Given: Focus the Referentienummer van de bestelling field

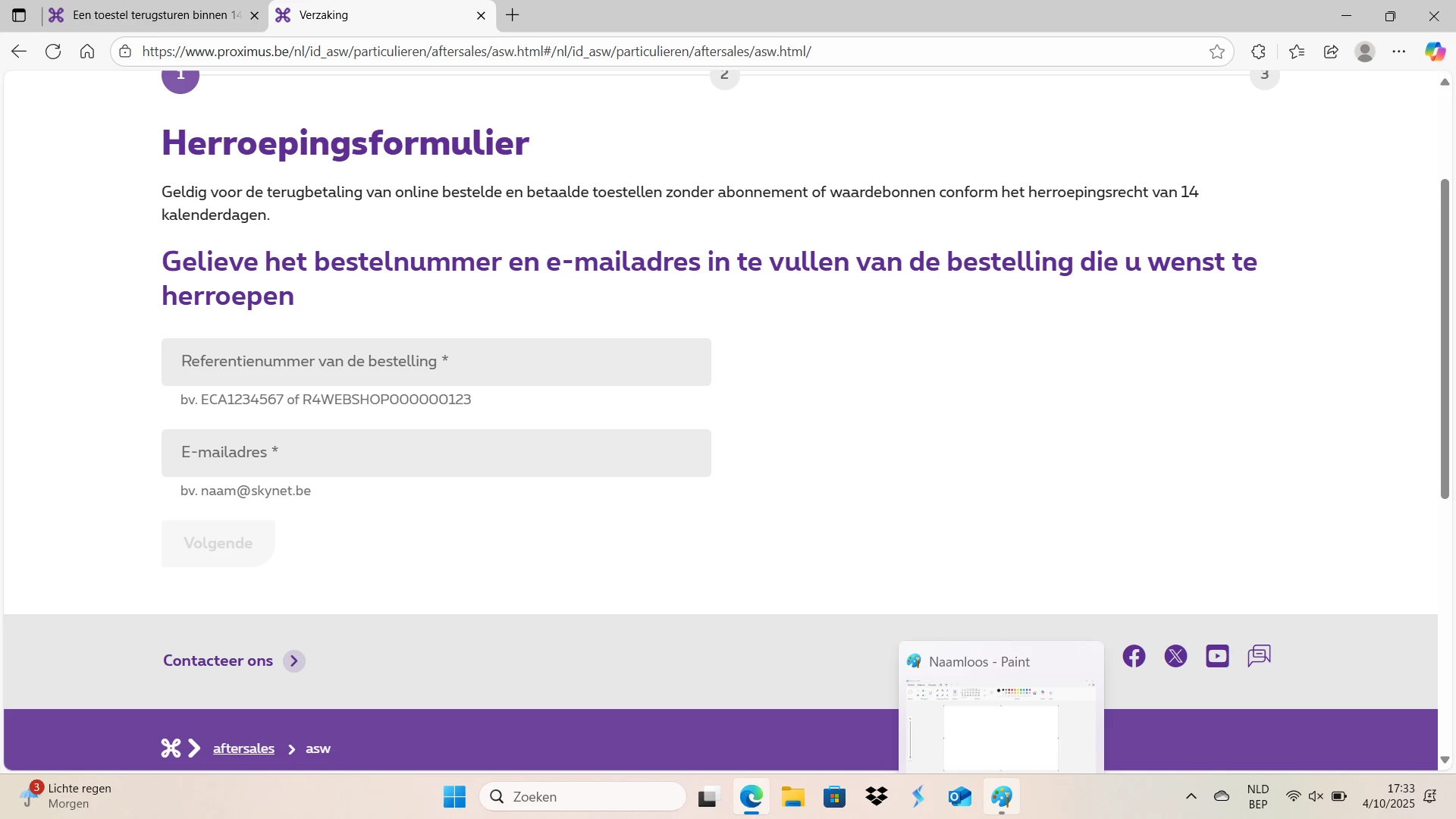Looking at the screenshot, I should [436, 362].
